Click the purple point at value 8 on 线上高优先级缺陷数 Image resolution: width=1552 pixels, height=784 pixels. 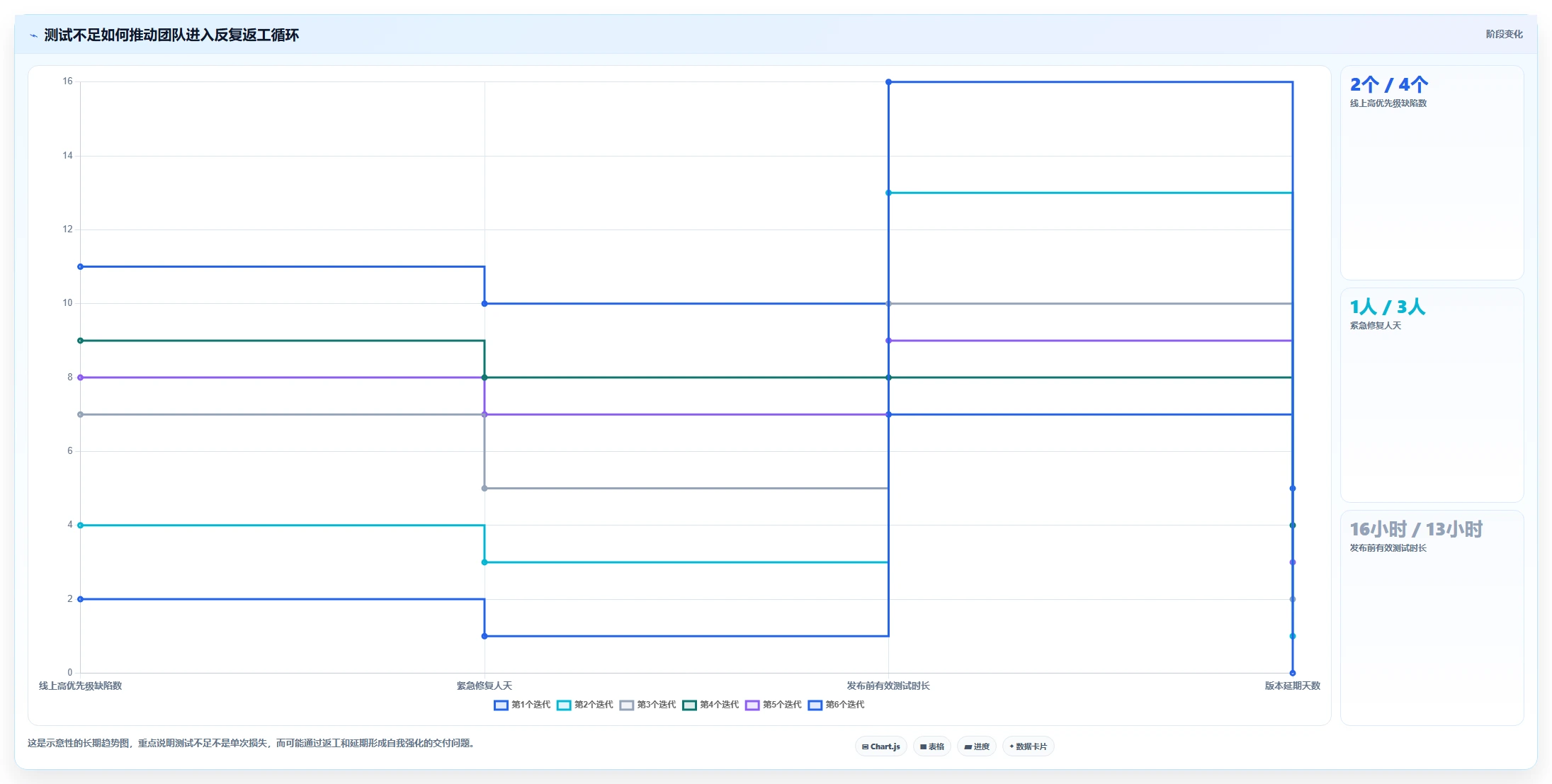pos(80,377)
